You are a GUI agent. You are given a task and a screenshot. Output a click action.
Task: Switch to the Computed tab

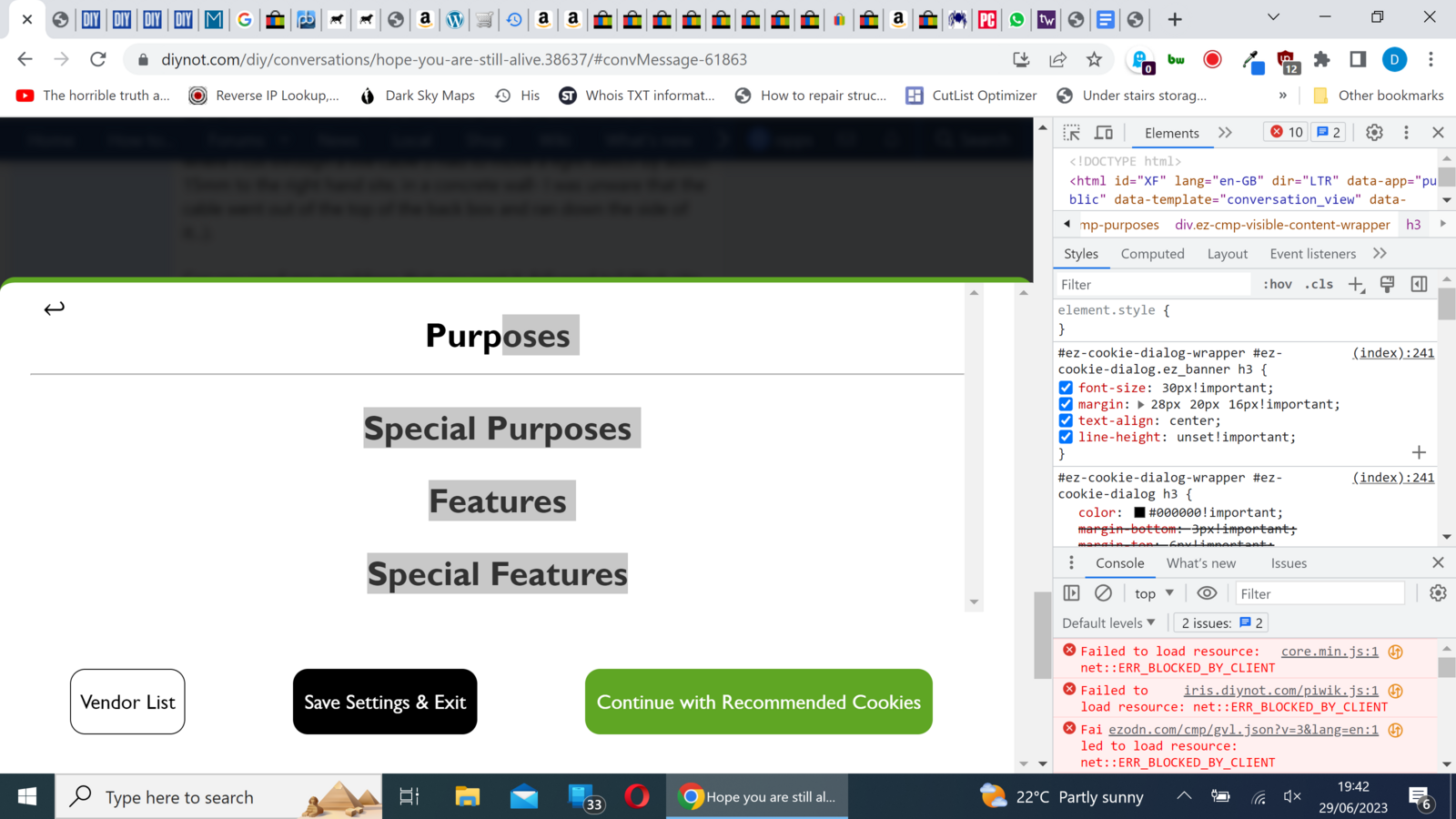(1152, 254)
